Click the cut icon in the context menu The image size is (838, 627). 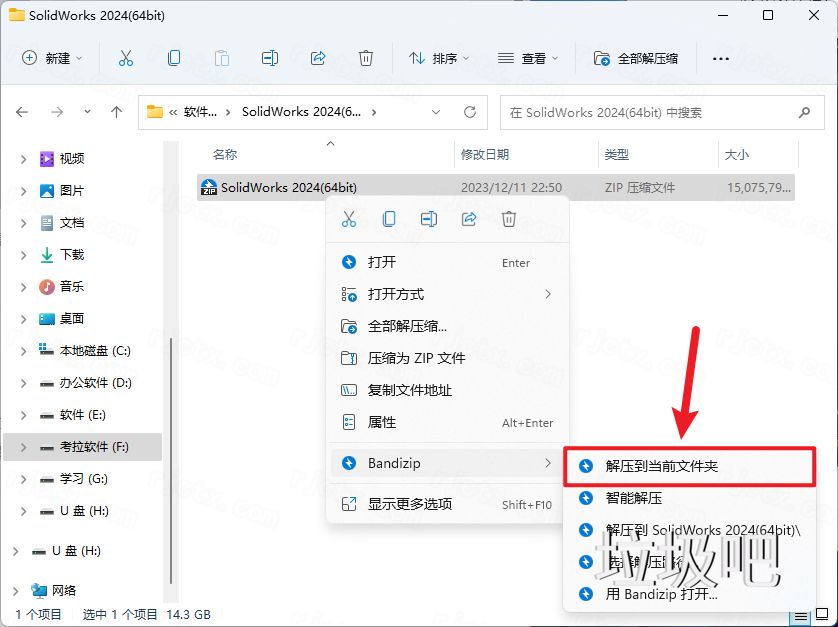[349, 219]
